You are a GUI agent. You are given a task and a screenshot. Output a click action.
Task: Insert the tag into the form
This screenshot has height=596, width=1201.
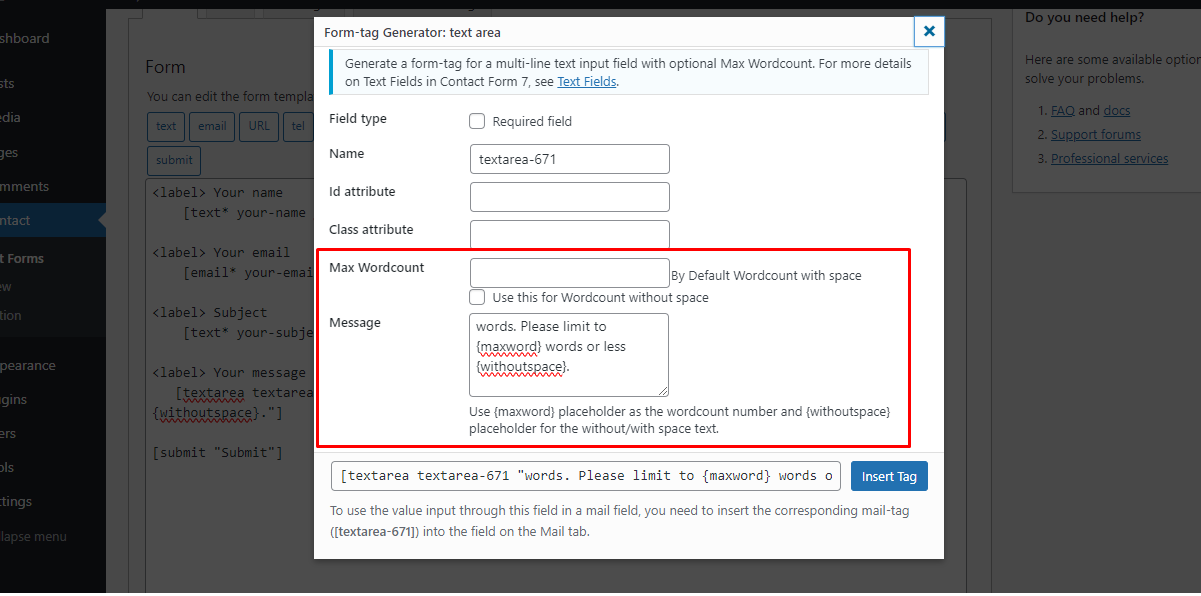(889, 476)
